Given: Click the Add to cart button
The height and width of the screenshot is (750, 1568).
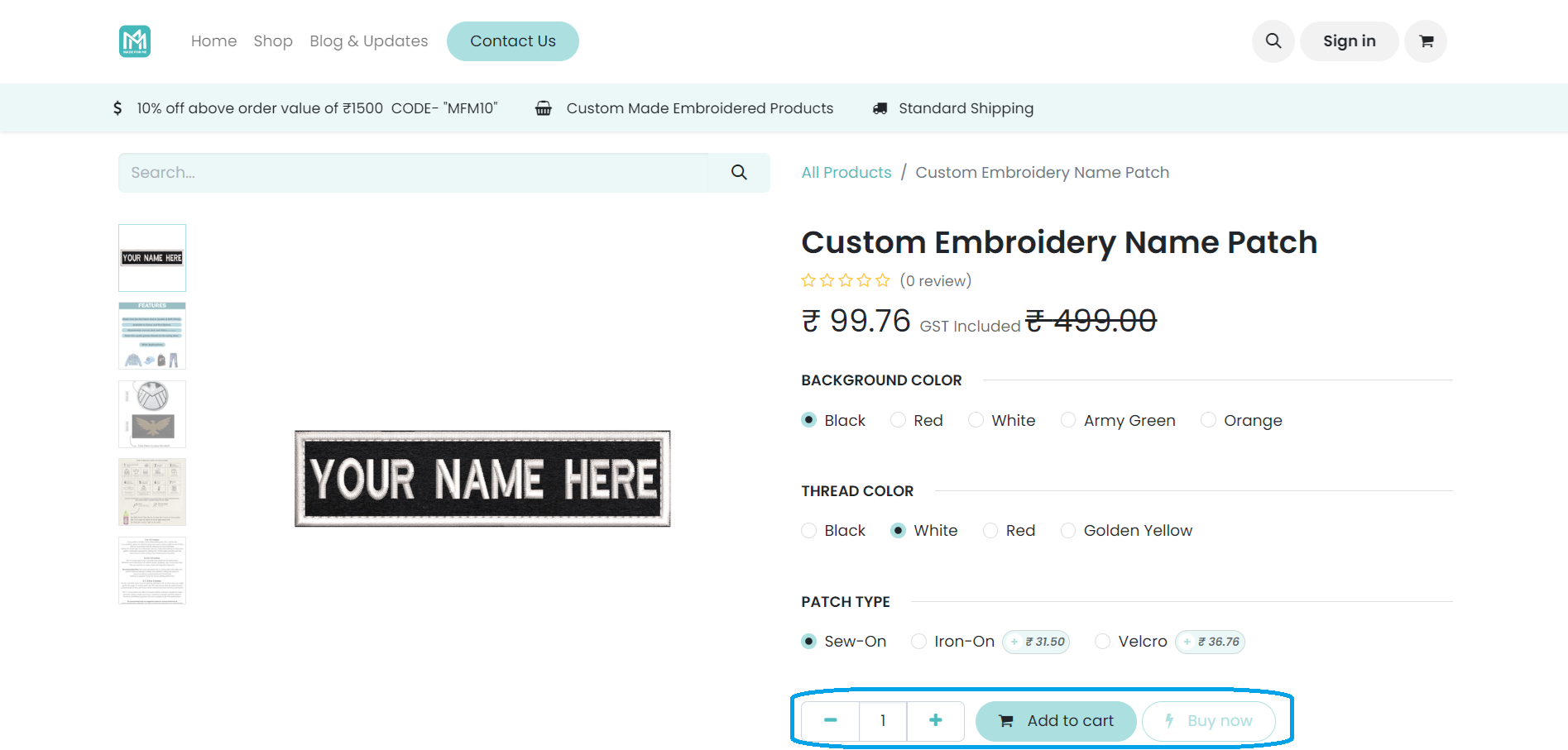Looking at the screenshot, I should (1056, 721).
